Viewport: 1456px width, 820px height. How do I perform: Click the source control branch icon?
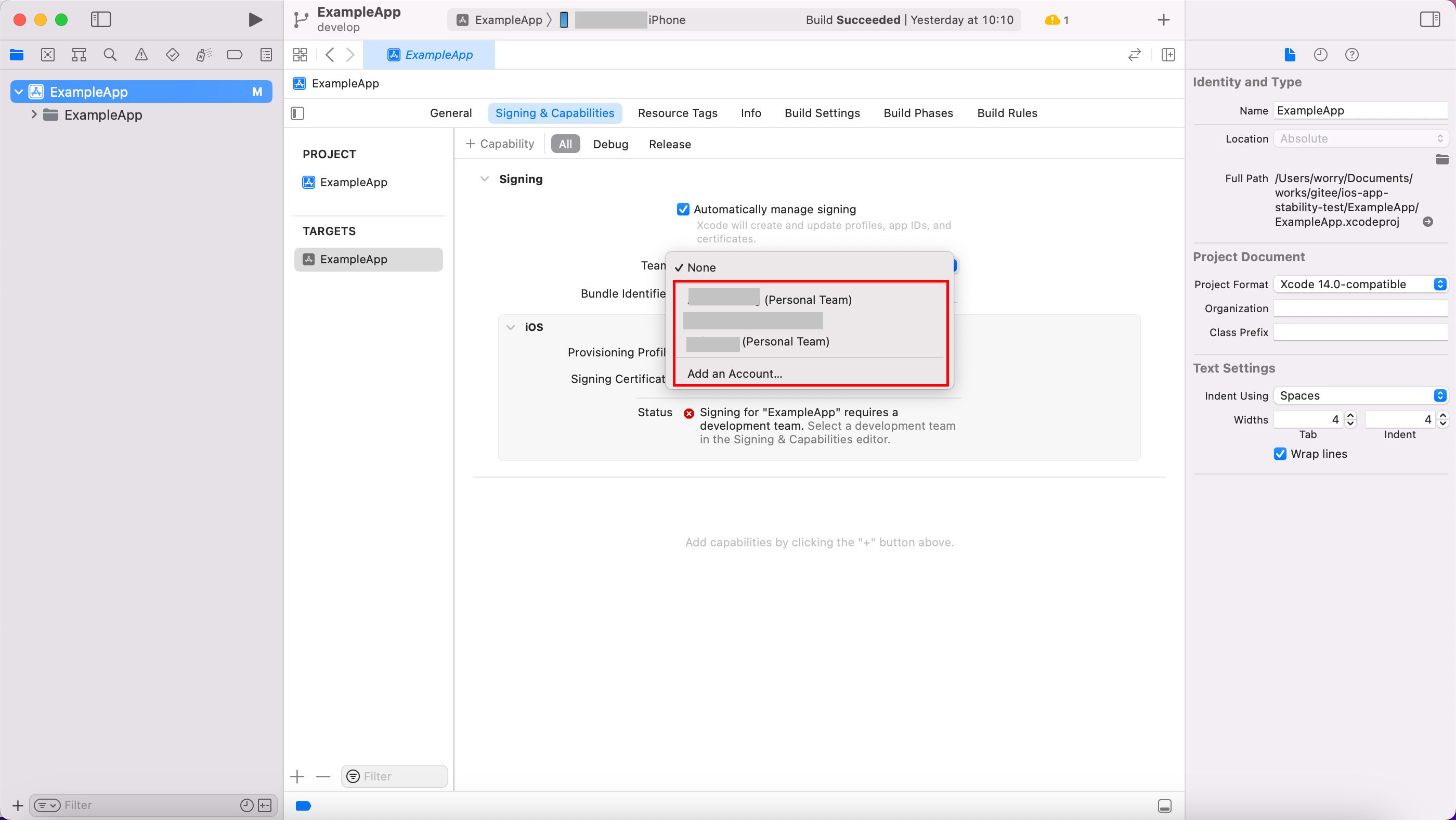click(x=301, y=20)
